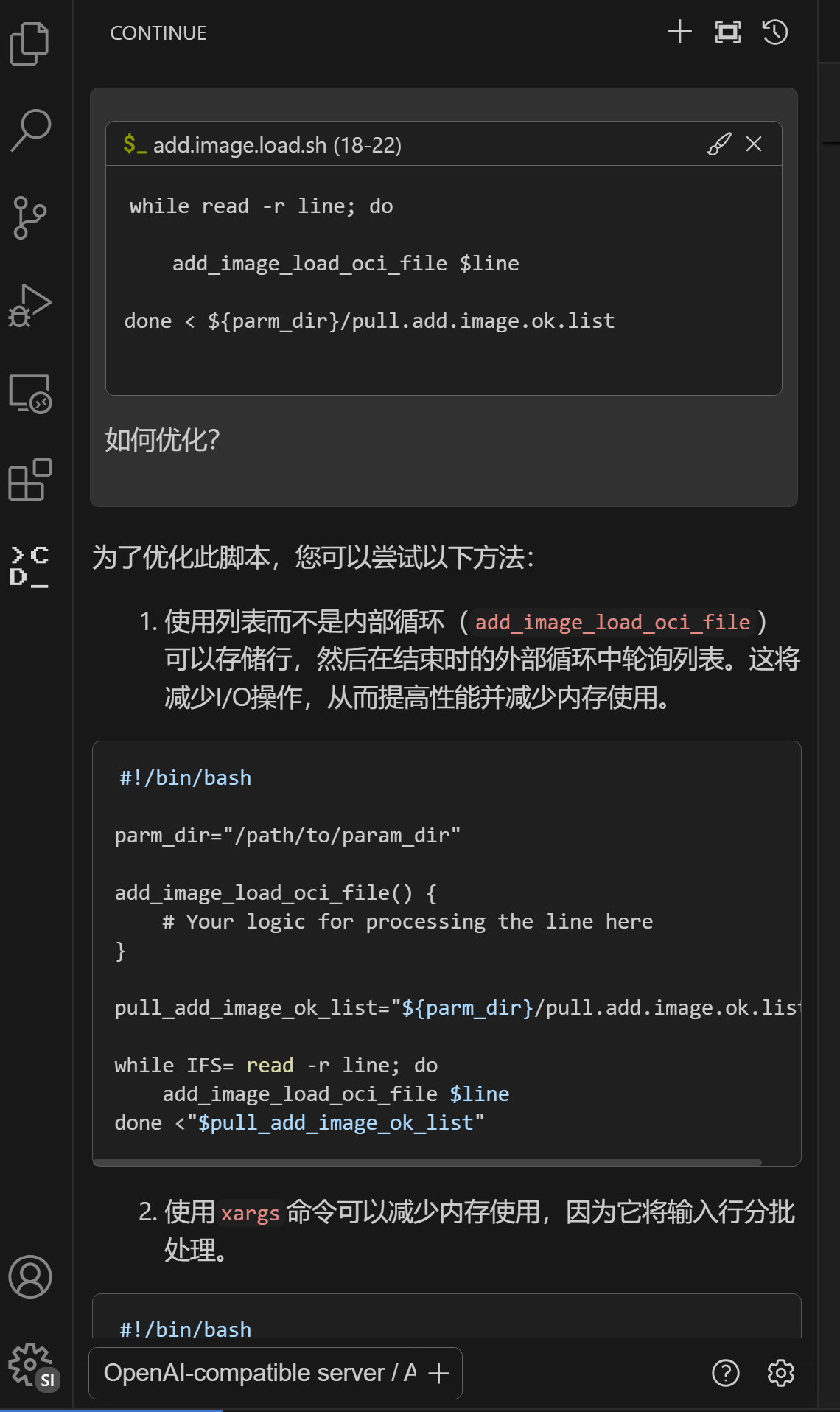The width and height of the screenshot is (840, 1412).
Task: Open the Extensions view
Action: [x=30, y=480]
